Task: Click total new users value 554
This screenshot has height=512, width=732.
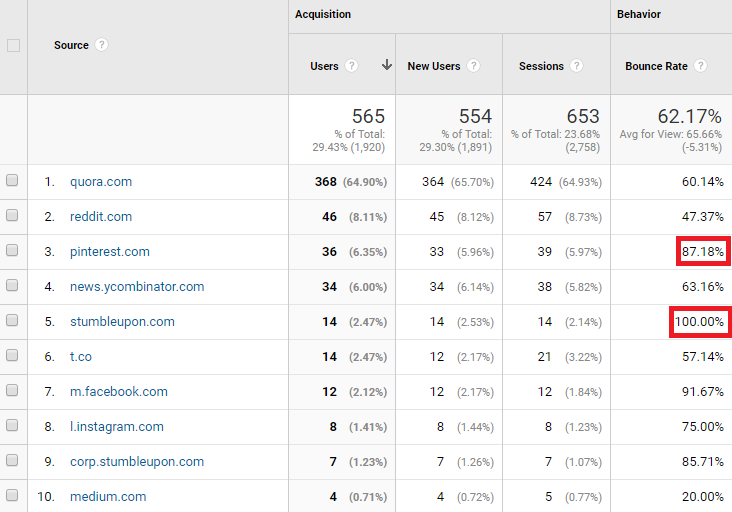Action: [x=475, y=116]
